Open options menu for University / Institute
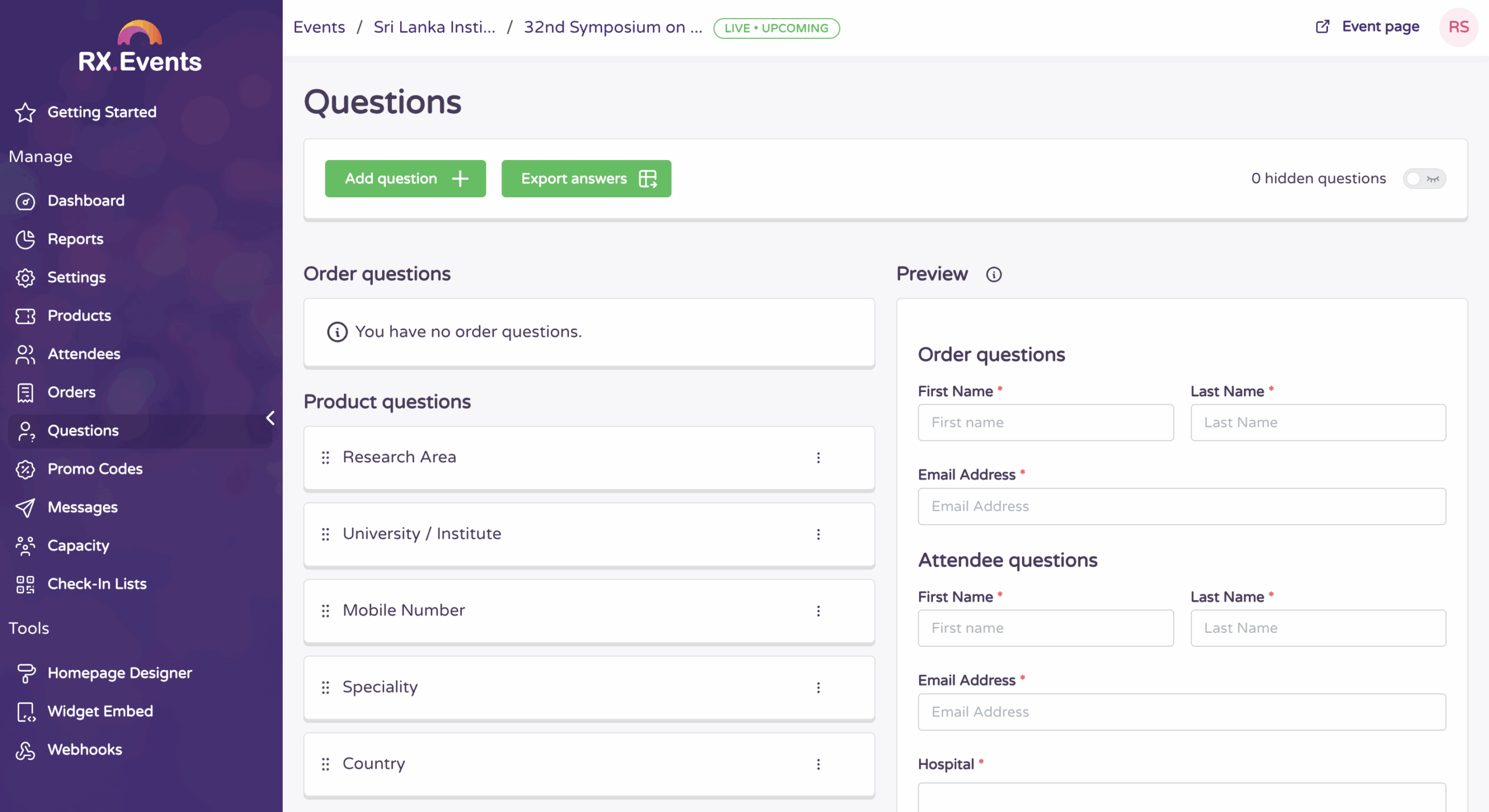The width and height of the screenshot is (1489, 812). tap(818, 534)
